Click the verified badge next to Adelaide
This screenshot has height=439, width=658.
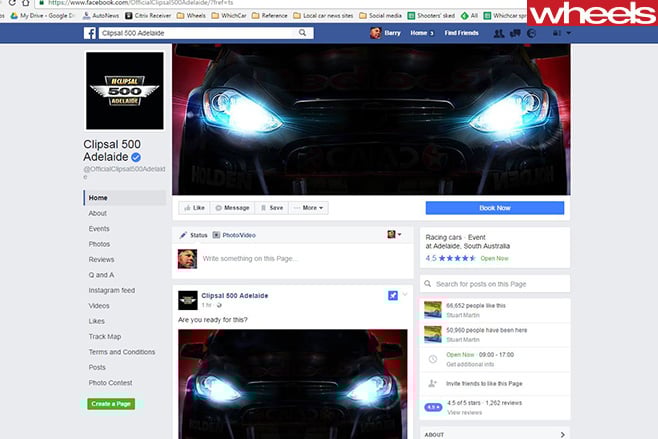click(136, 157)
